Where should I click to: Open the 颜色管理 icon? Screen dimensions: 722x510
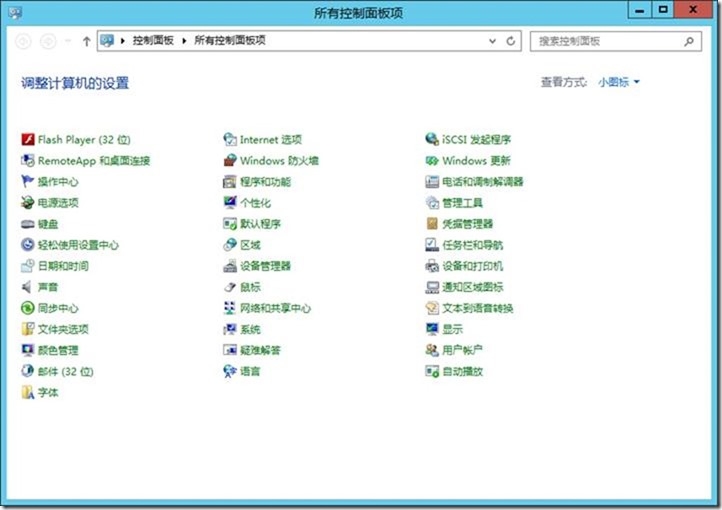[x=28, y=350]
